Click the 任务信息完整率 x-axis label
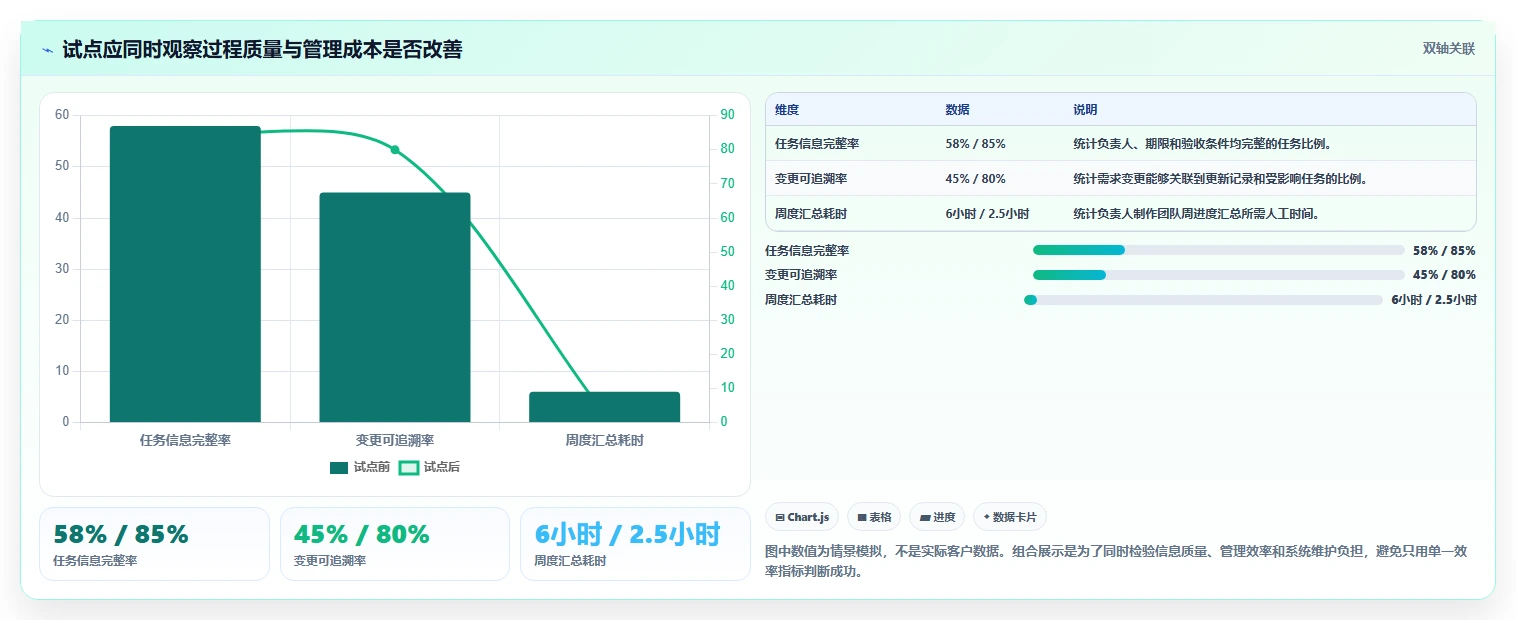1516x620 pixels. pyautogui.click(x=185, y=440)
